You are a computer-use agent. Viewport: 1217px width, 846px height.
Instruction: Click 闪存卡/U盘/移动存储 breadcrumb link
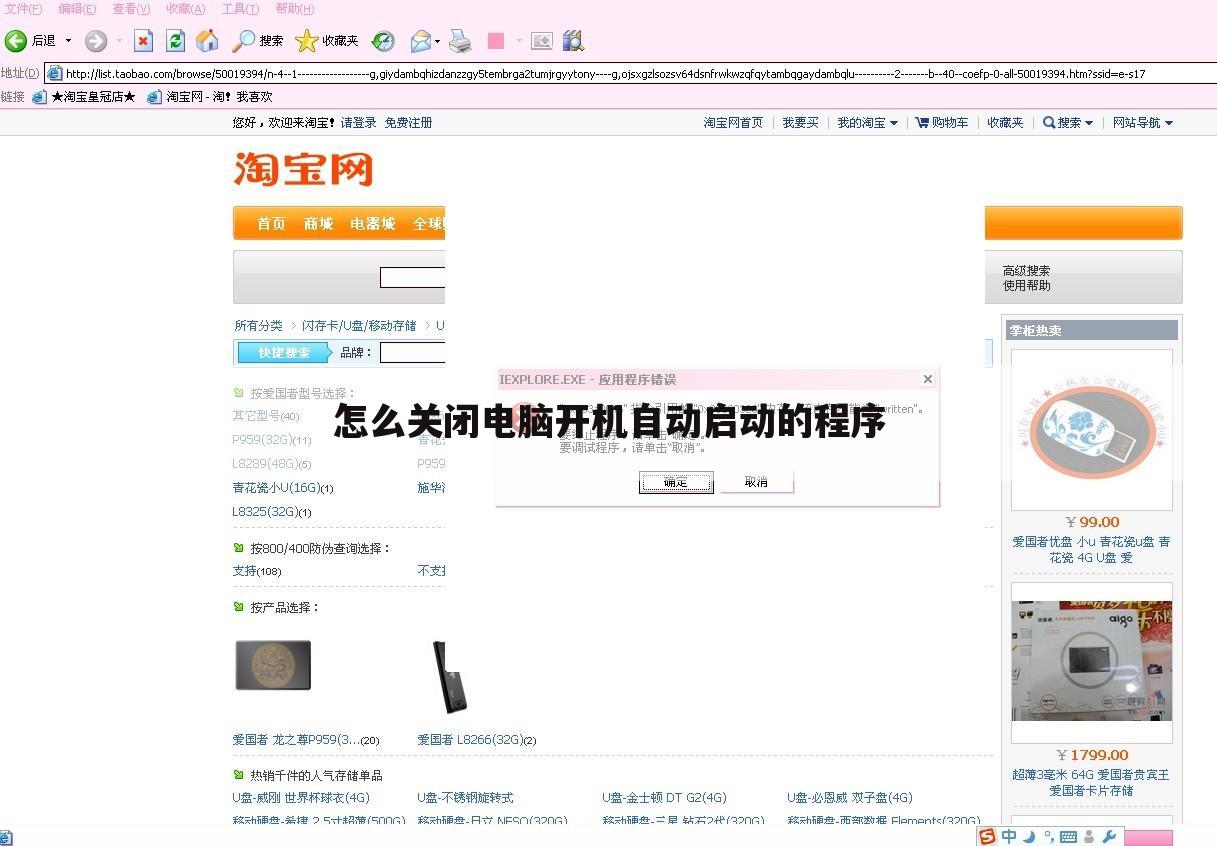click(x=359, y=325)
